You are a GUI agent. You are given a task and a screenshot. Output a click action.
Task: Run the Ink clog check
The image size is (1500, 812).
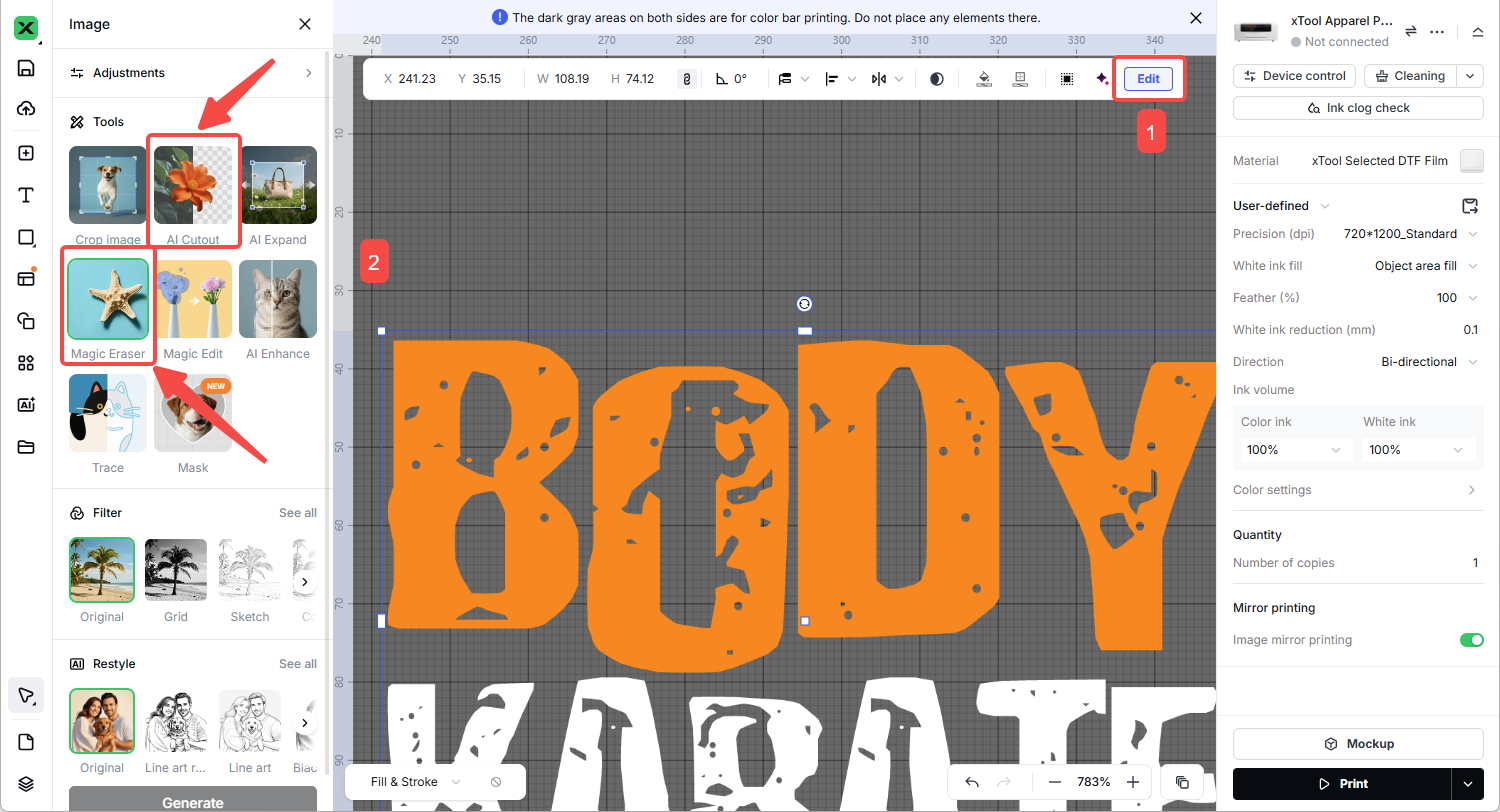pyautogui.click(x=1358, y=108)
